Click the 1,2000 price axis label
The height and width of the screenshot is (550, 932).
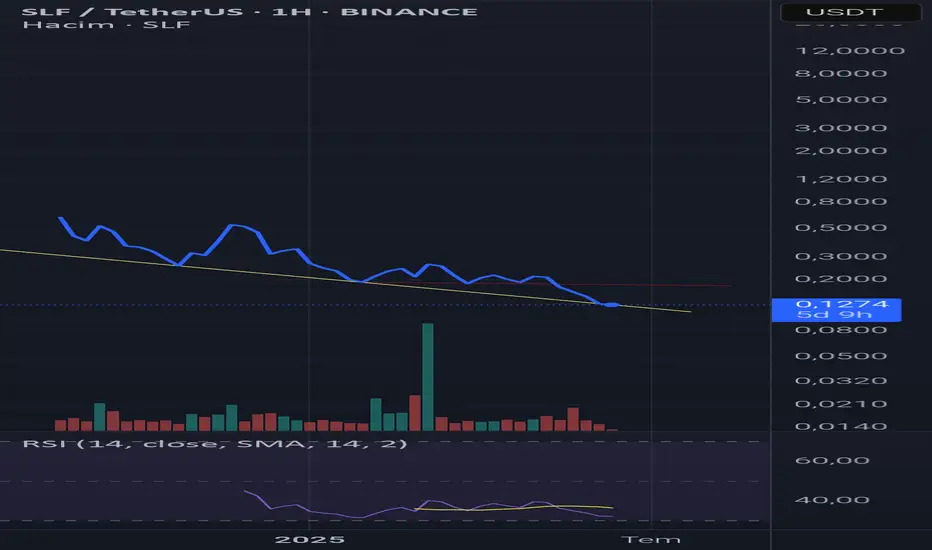click(x=841, y=179)
